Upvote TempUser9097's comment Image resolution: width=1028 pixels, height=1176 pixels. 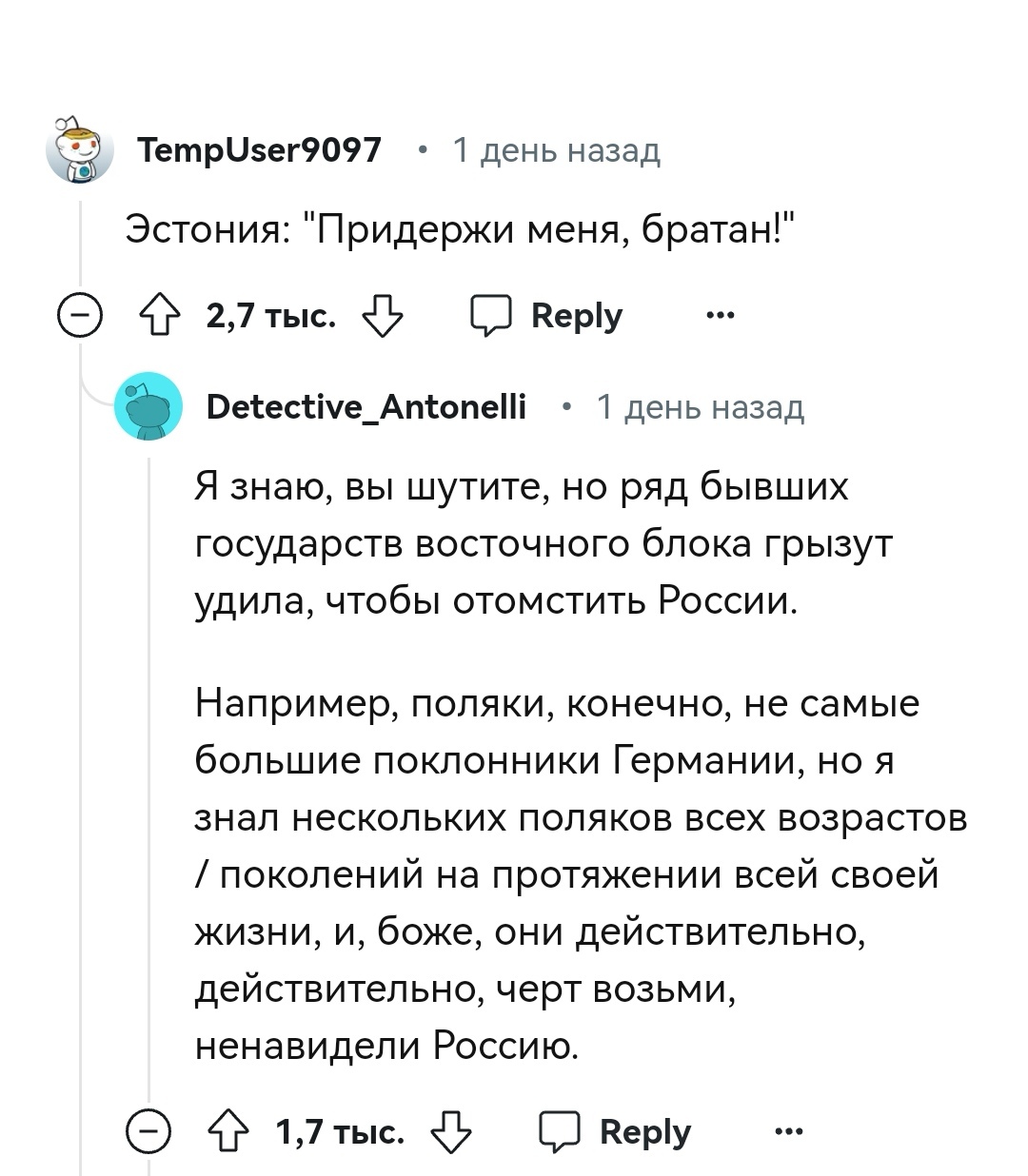(x=161, y=316)
